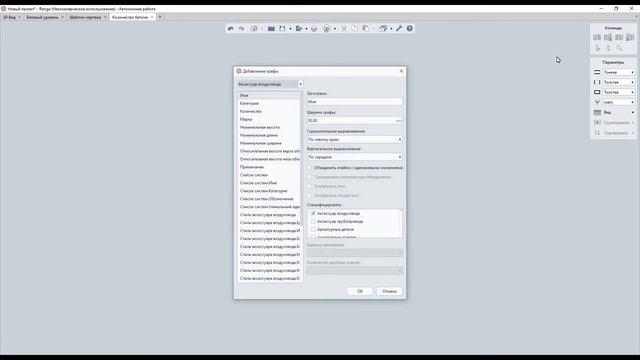Viewport: 640px width, 360px height.
Task: Click the Суммировать значения при объединении checkbox
Action: point(309,177)
